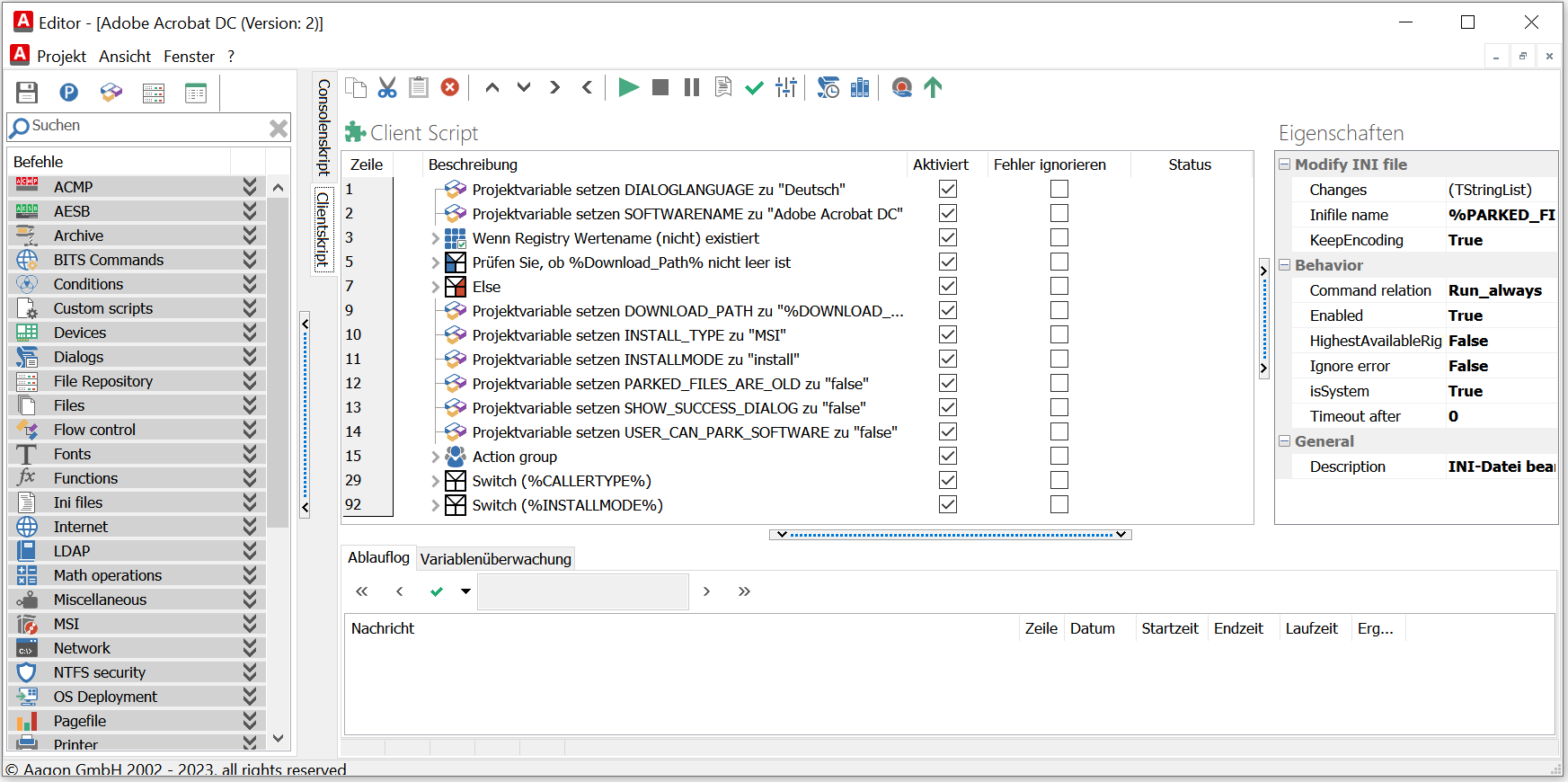Open the Projekt menu
Viewport: 1568px width, 782px height.
pos(61,57)
